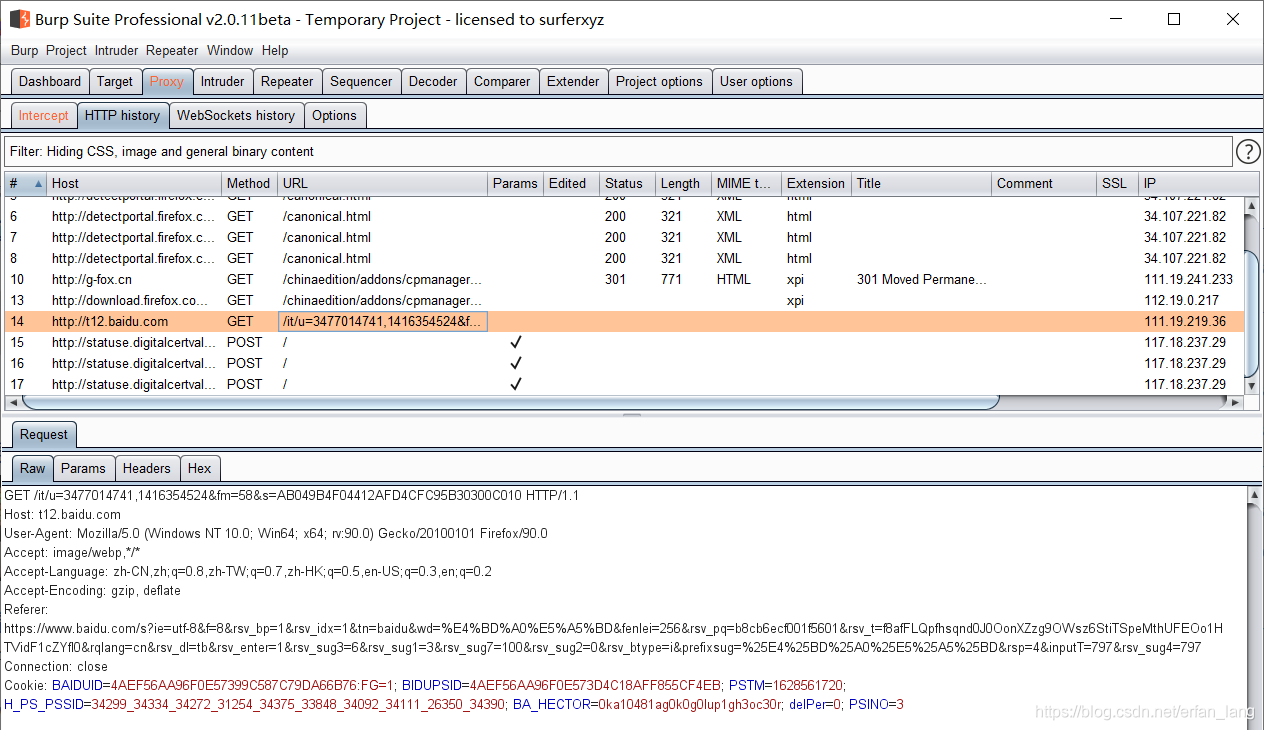Select the Request tab

point(44,435)
